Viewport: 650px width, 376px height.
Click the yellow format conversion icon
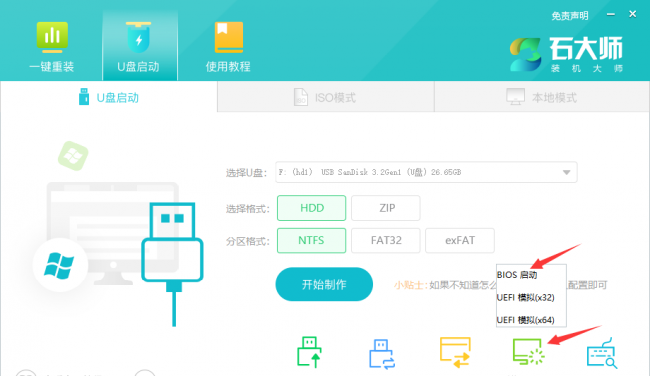(455, 353)
